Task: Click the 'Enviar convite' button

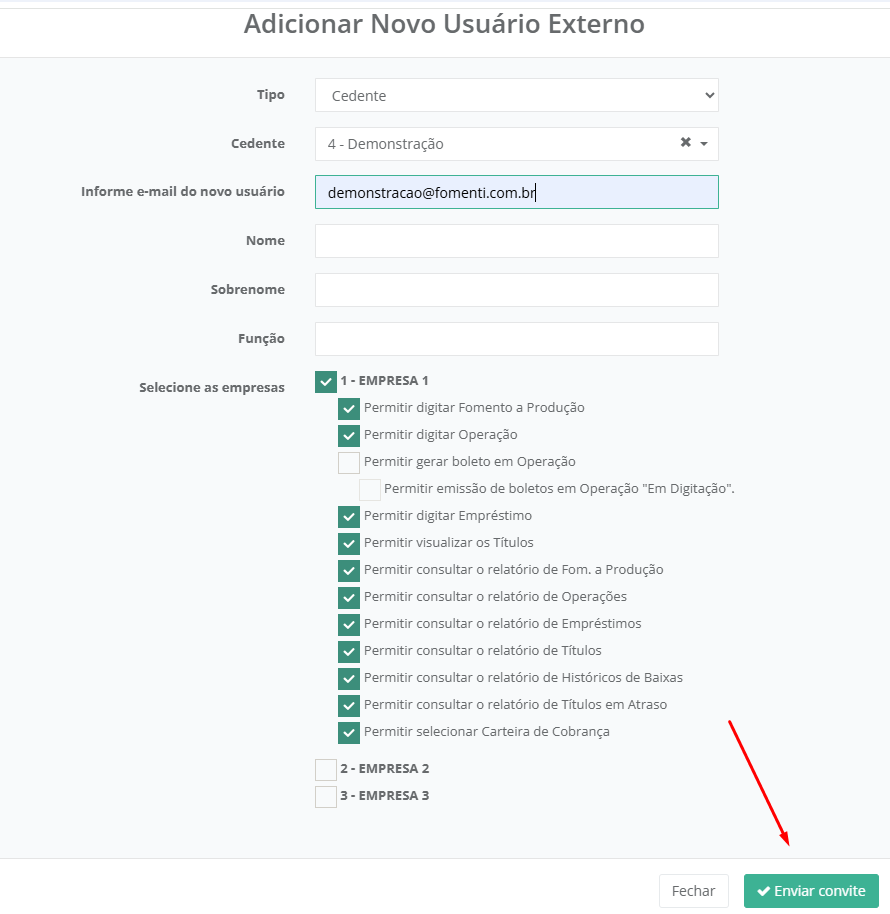Action: [x=811, y=891]
